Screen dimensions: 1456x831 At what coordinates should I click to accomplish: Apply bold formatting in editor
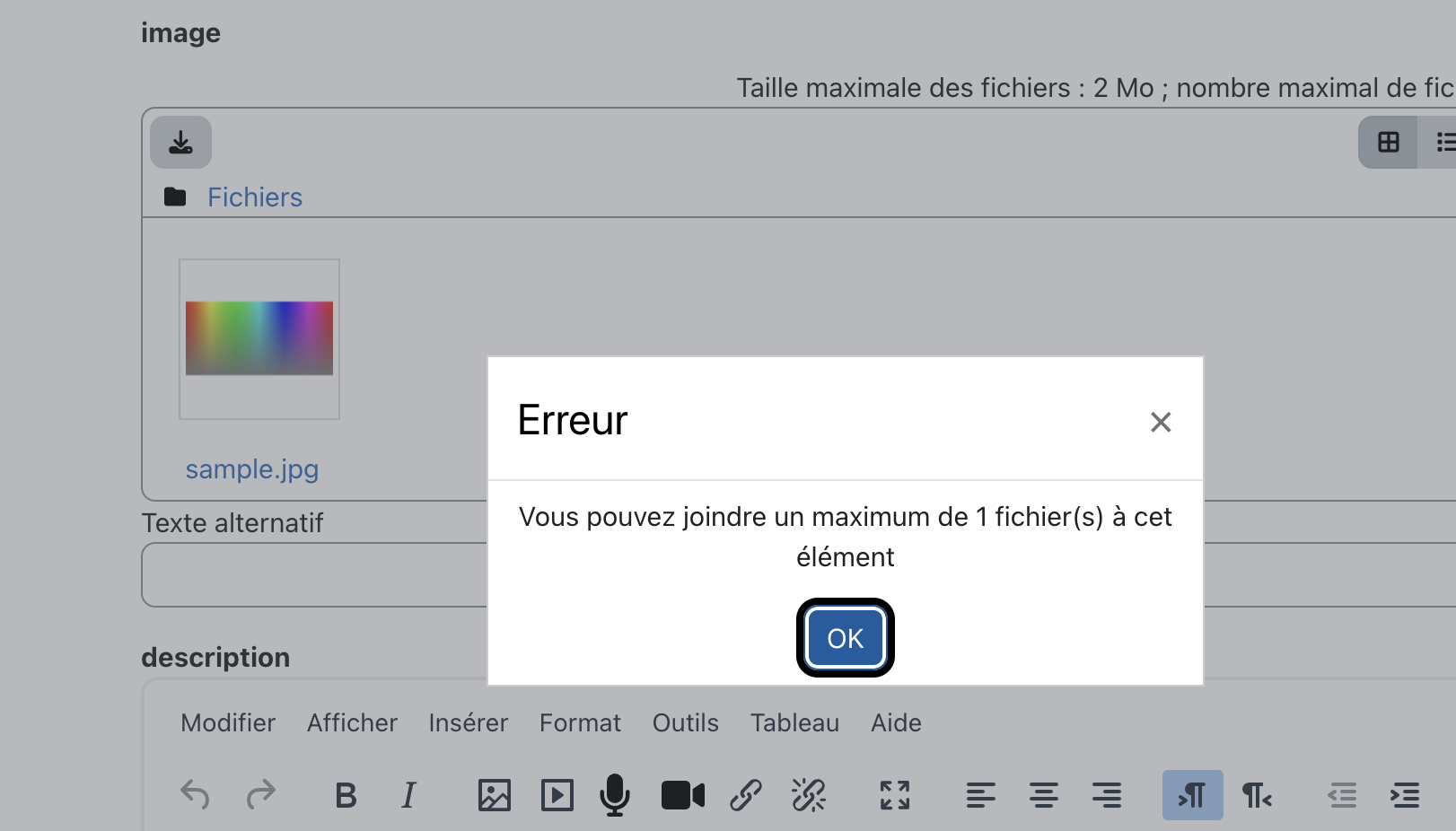click(346, 795)
